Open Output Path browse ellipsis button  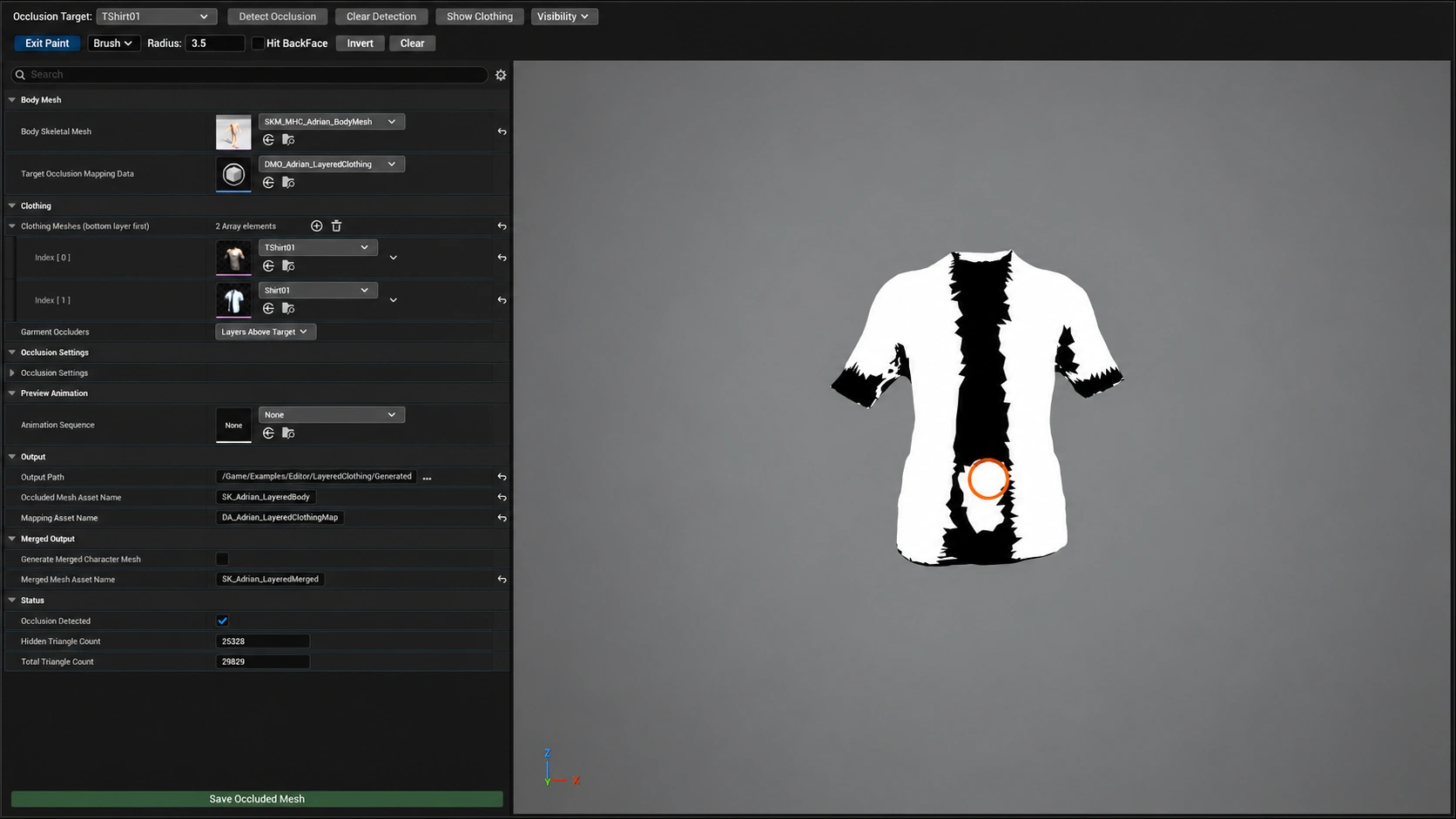pos(427,478)
